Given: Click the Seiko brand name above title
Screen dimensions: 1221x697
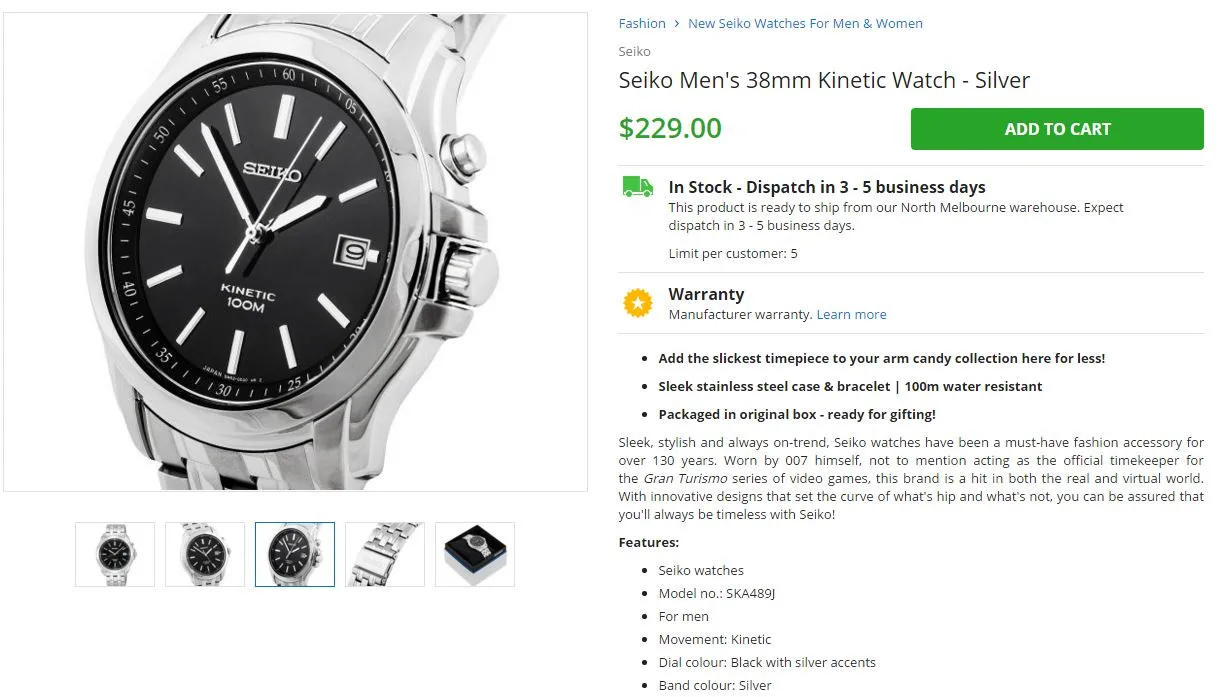Looking at the screenshot, I should pos(634,51).
